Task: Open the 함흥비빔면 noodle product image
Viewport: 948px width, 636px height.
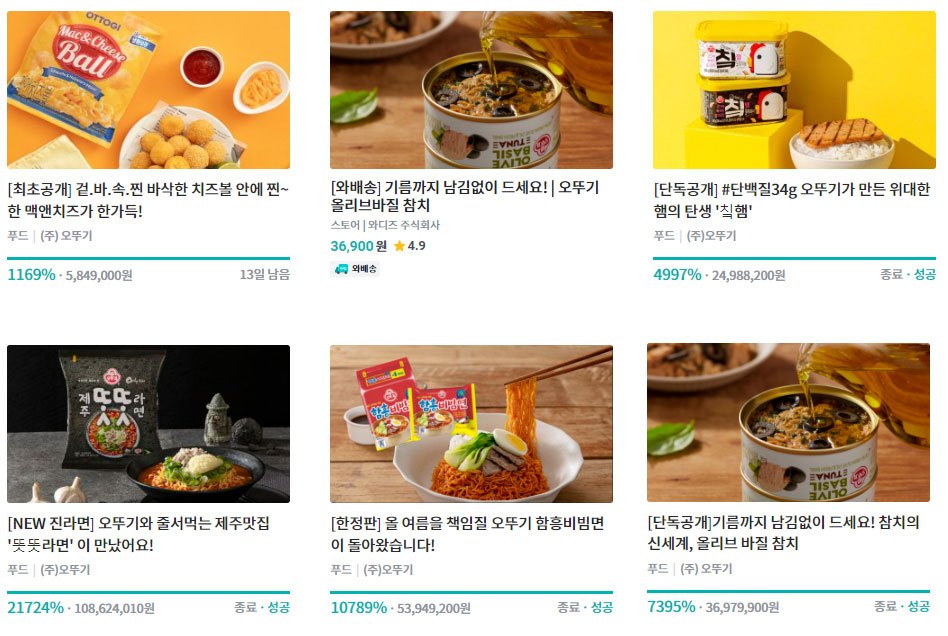Action: 471,424
